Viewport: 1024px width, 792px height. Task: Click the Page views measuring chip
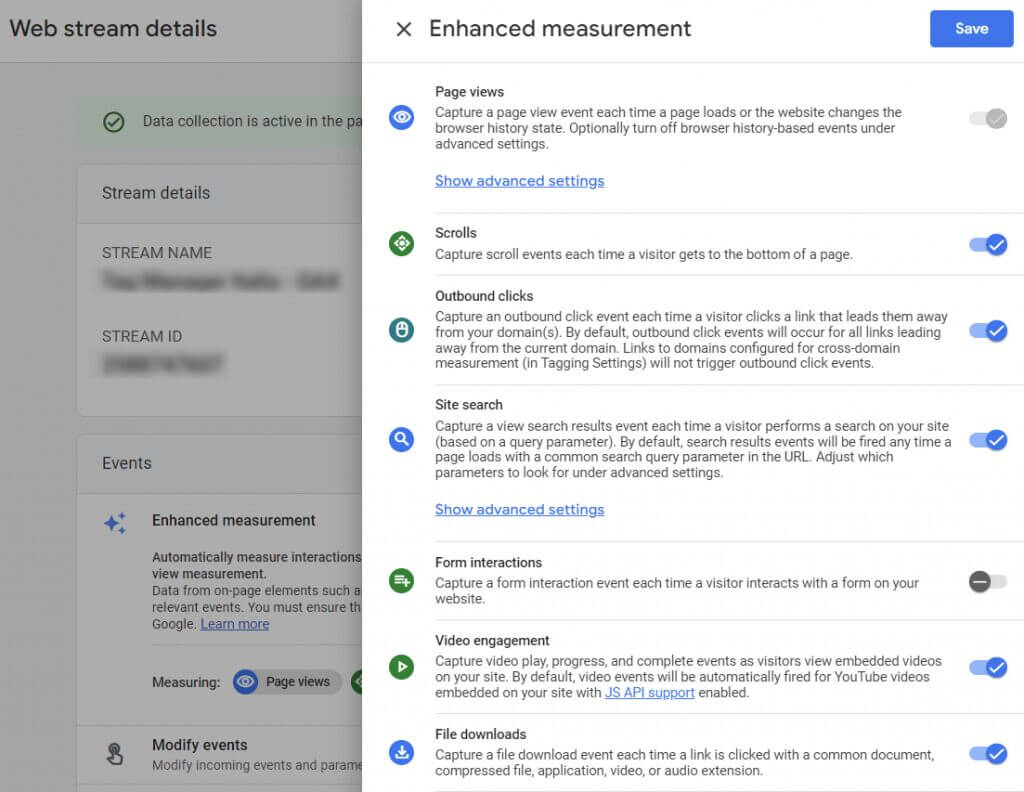coord(287,682)
